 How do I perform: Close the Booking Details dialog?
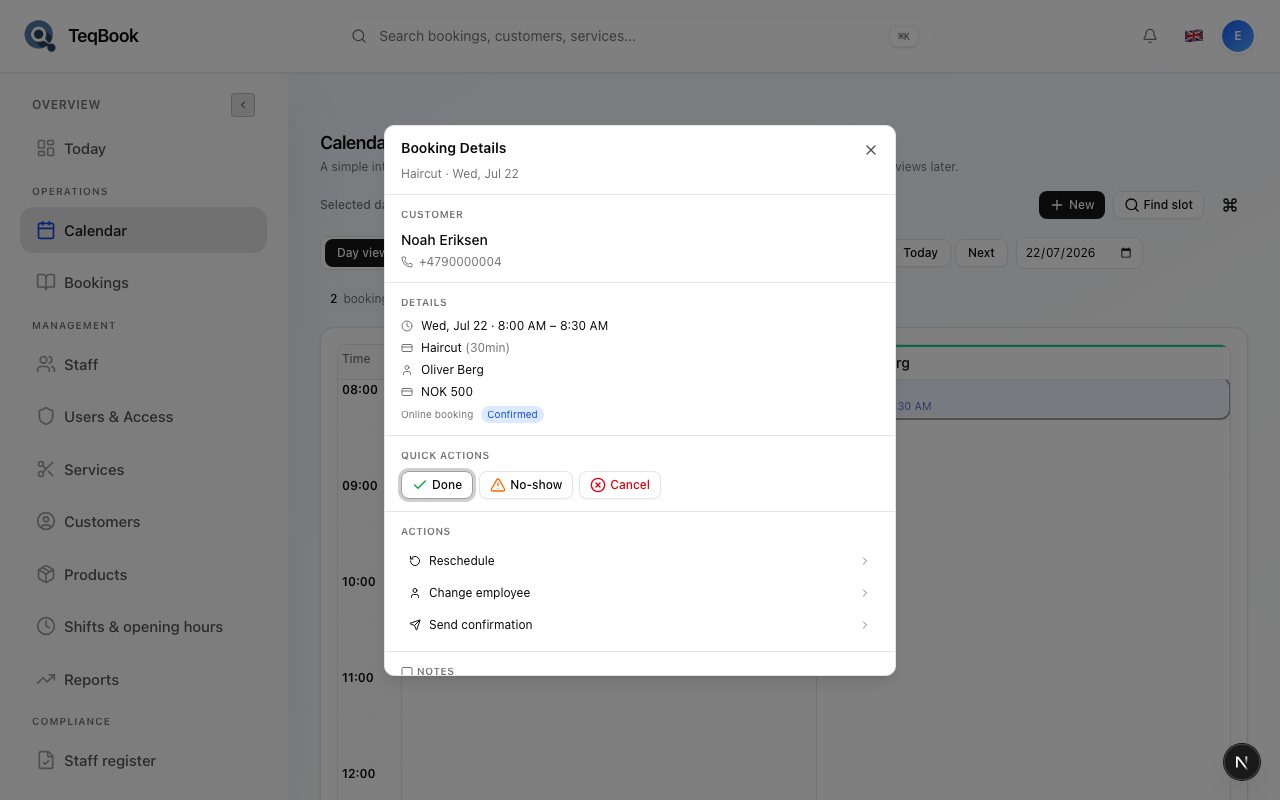(x=871, y=150)
